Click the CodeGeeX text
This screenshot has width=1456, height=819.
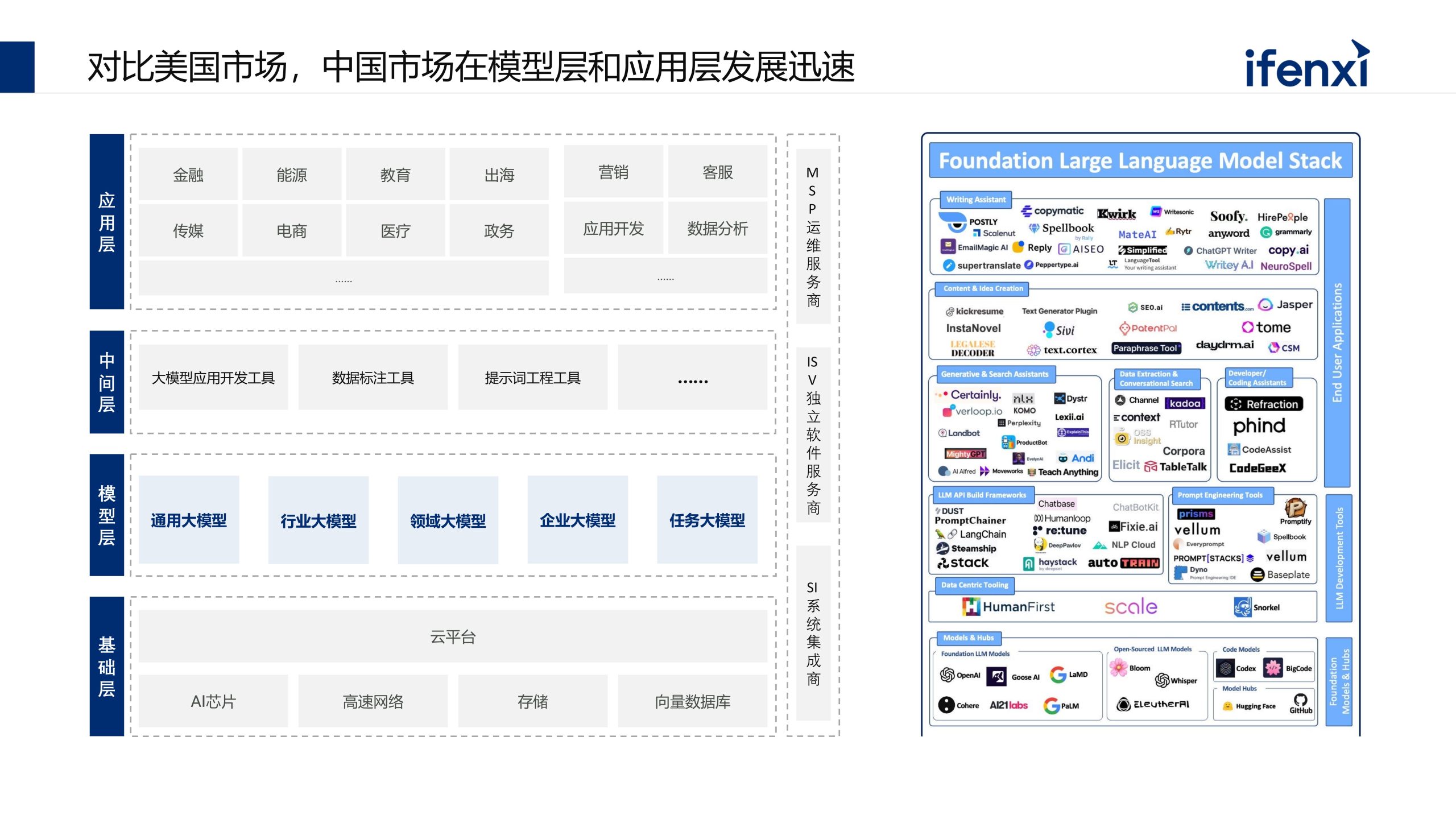pos(1258,468)
